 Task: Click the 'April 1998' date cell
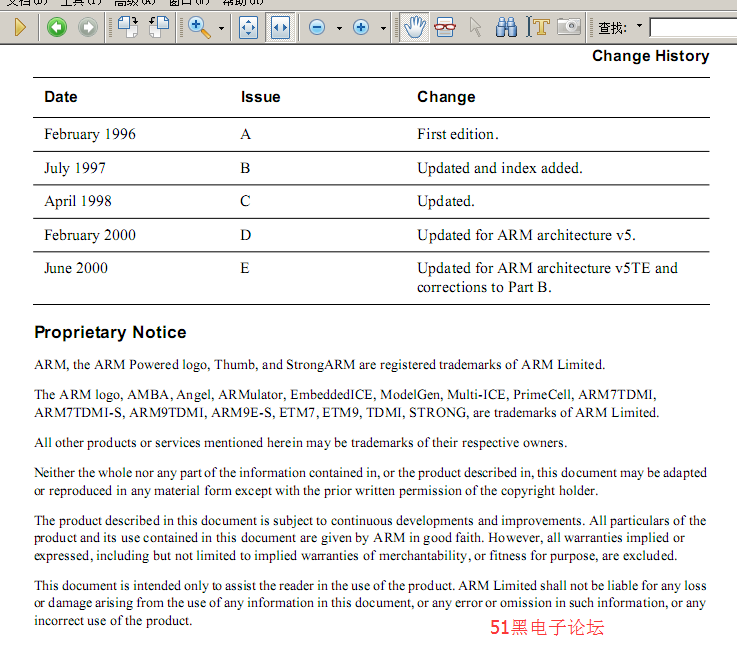pyautogui.click(x=78, y=202)
